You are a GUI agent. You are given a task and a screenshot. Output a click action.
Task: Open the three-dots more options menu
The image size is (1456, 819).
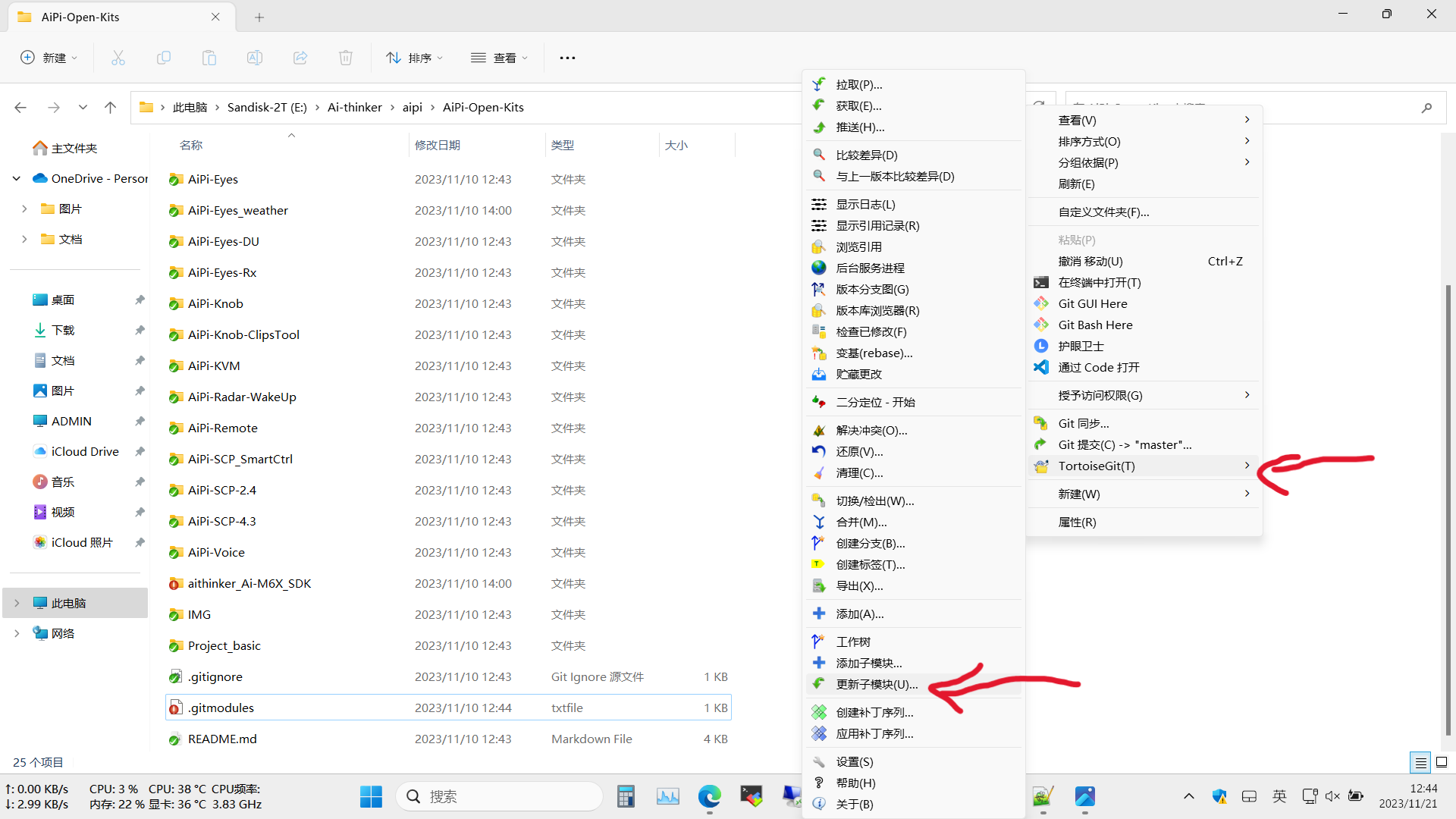[x=567, y=58]
